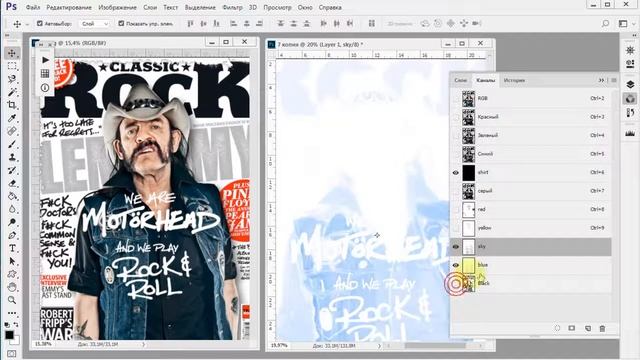Toggle Показать упр. элем. checkbox
Viewport: 640px width, 360px height.
coord(121,24)
